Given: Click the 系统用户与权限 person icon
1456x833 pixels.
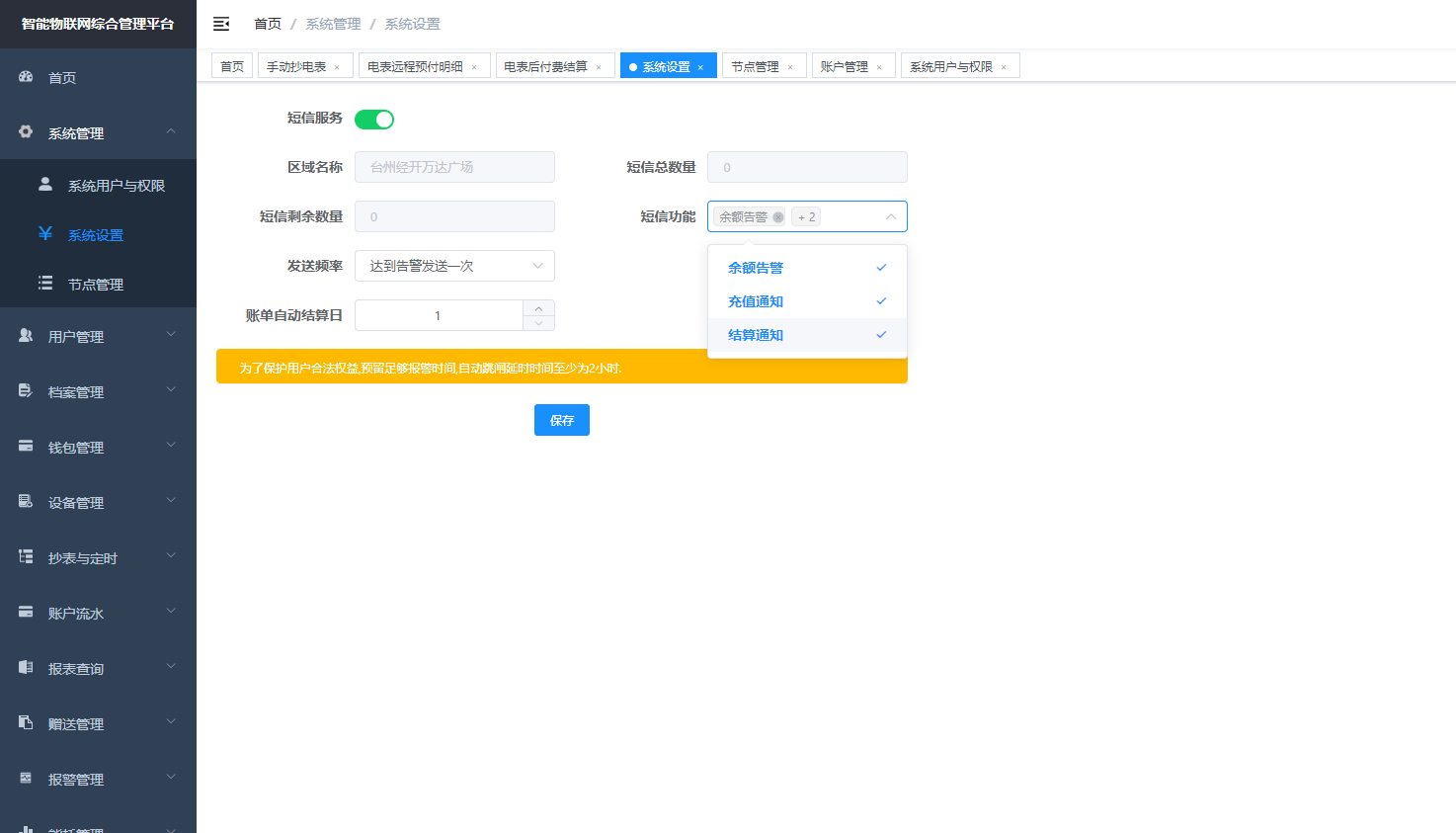Looking at the screenshot, I should coord(45,185).
